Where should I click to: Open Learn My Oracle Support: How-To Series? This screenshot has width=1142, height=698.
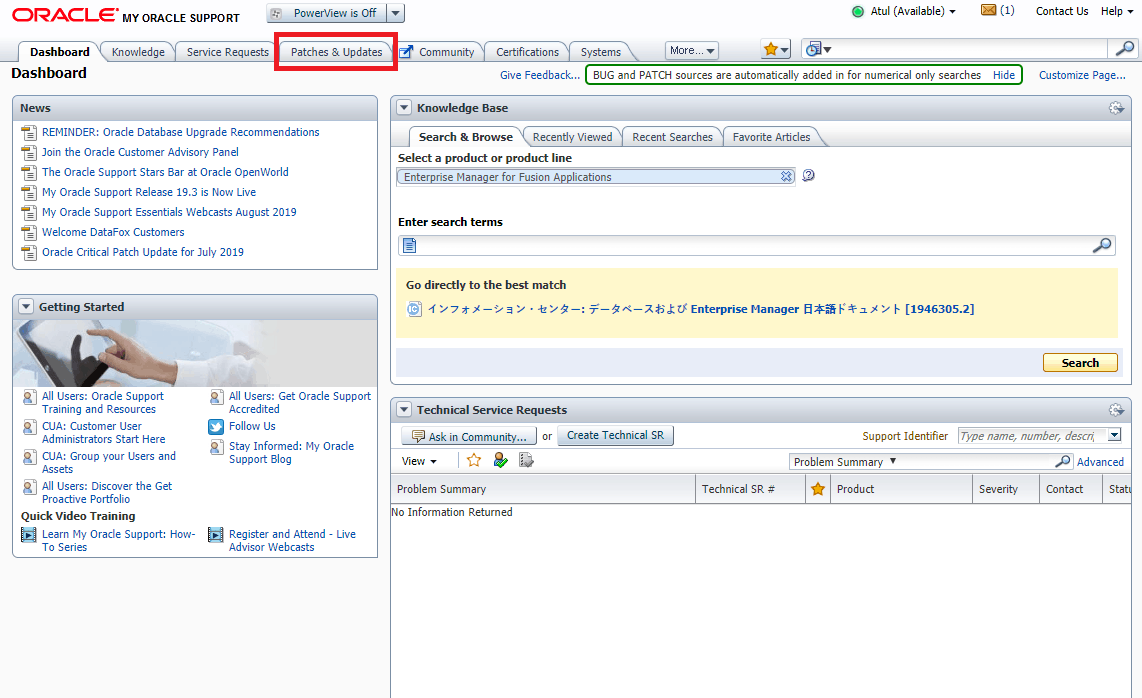119,541
